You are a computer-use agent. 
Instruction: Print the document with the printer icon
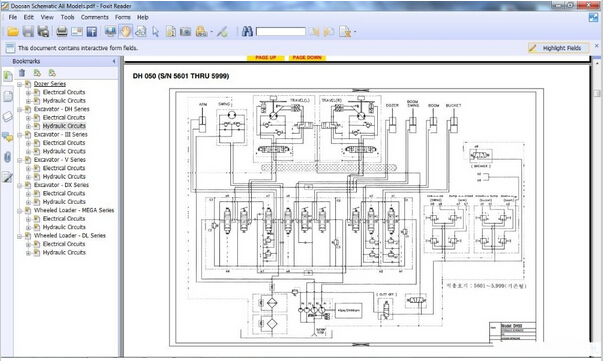[x=62, y=32]
